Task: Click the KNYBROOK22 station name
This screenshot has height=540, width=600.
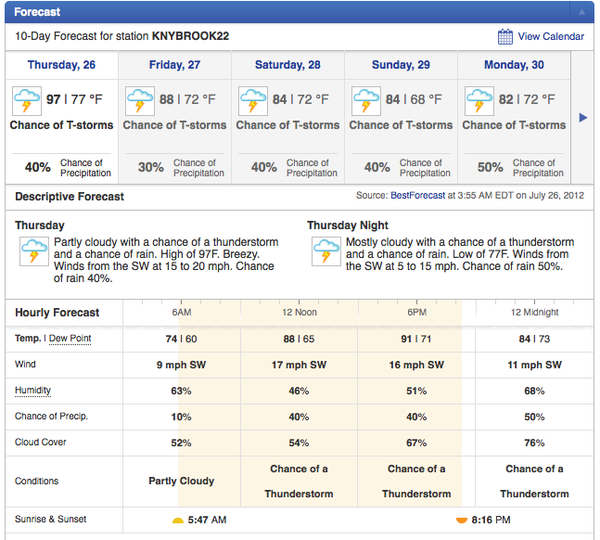Action: (191, 36)
